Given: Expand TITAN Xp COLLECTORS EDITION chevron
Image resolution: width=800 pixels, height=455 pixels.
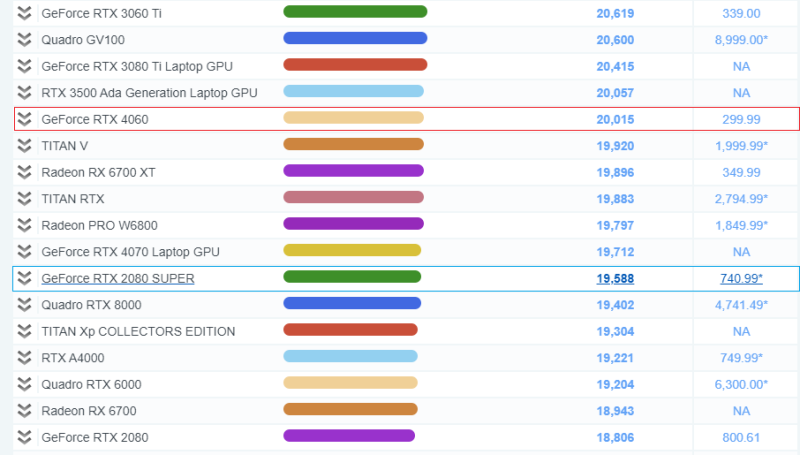Looking at the screenshot, I should (x=24, y=332).
